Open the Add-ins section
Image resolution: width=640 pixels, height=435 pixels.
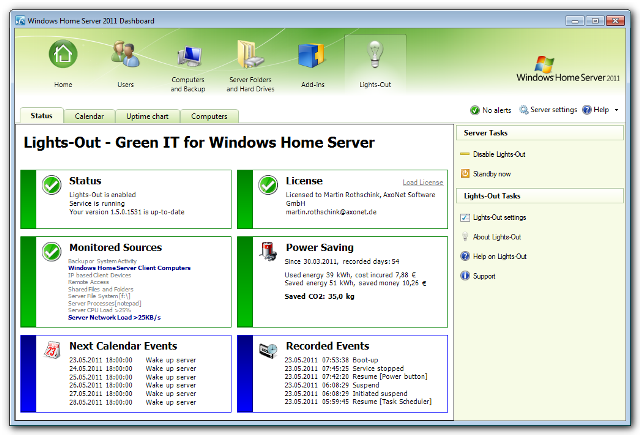pyautogui.click(x=313, y=66)
